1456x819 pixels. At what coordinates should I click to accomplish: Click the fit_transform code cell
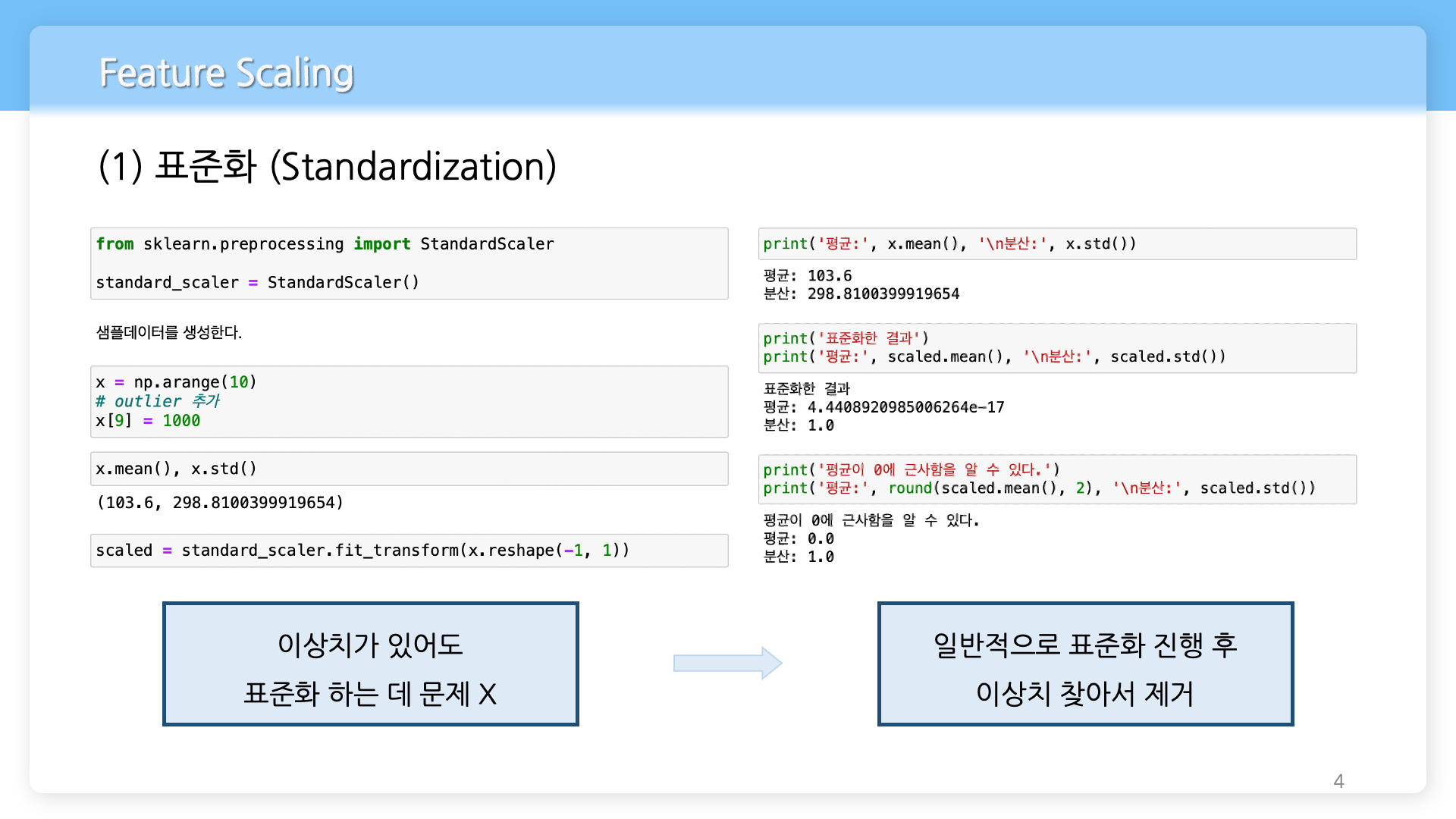(409, 551)
